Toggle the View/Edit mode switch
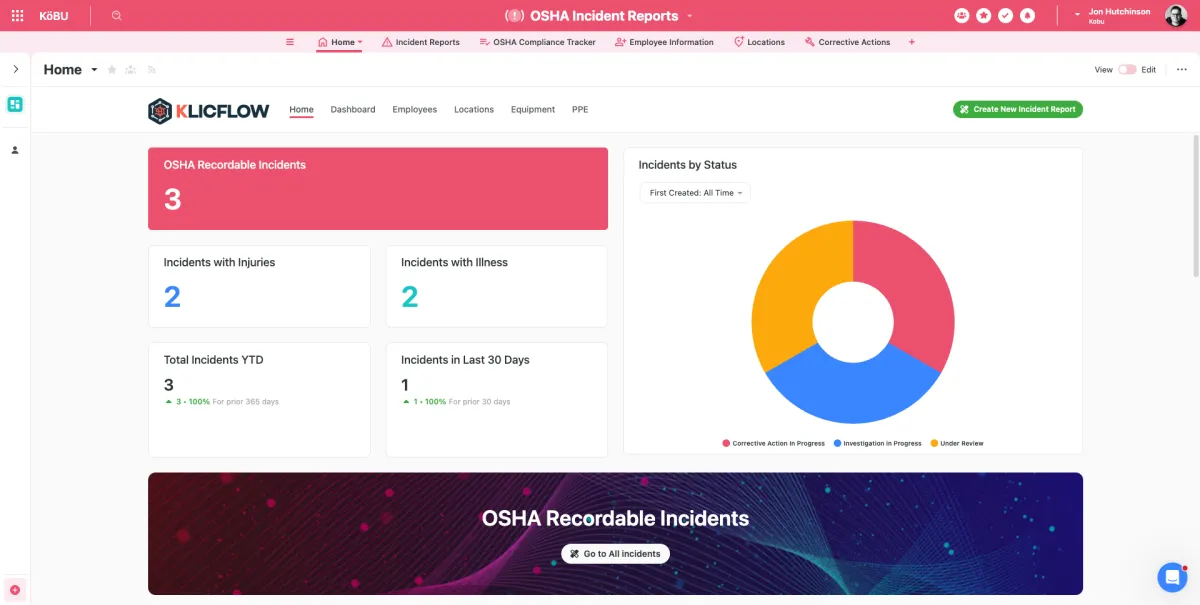This screenshot has width=1200, height=605. point(1127,70)
